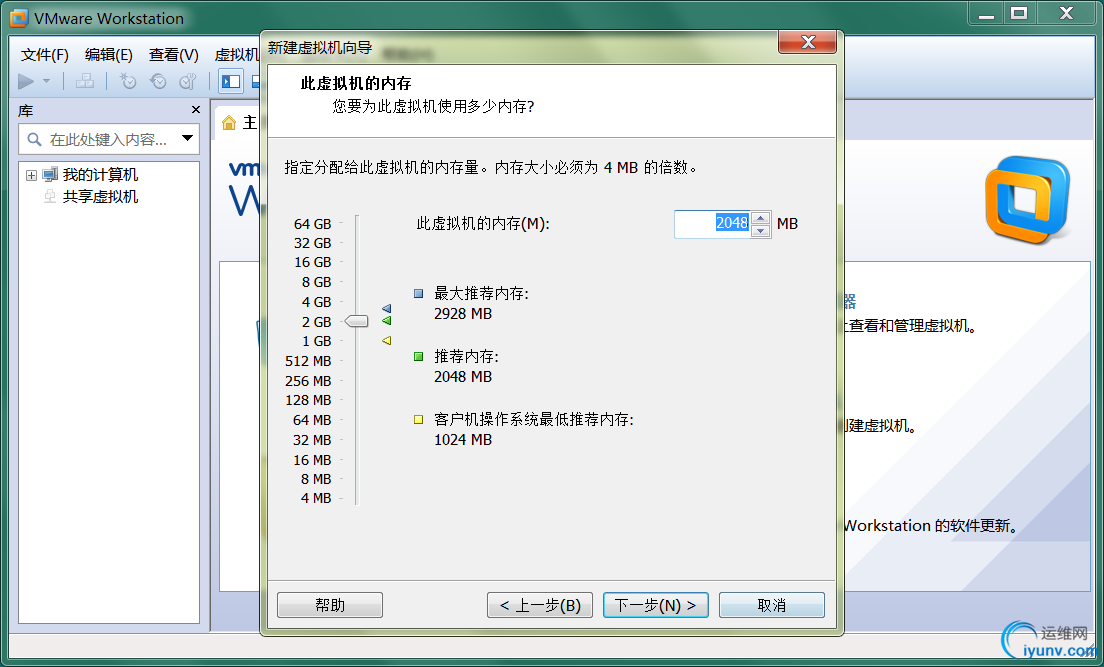This screenshot has height=667, width=1104.
Task: Click the power on virtual machine icon
Action: [x=24, y=81]
